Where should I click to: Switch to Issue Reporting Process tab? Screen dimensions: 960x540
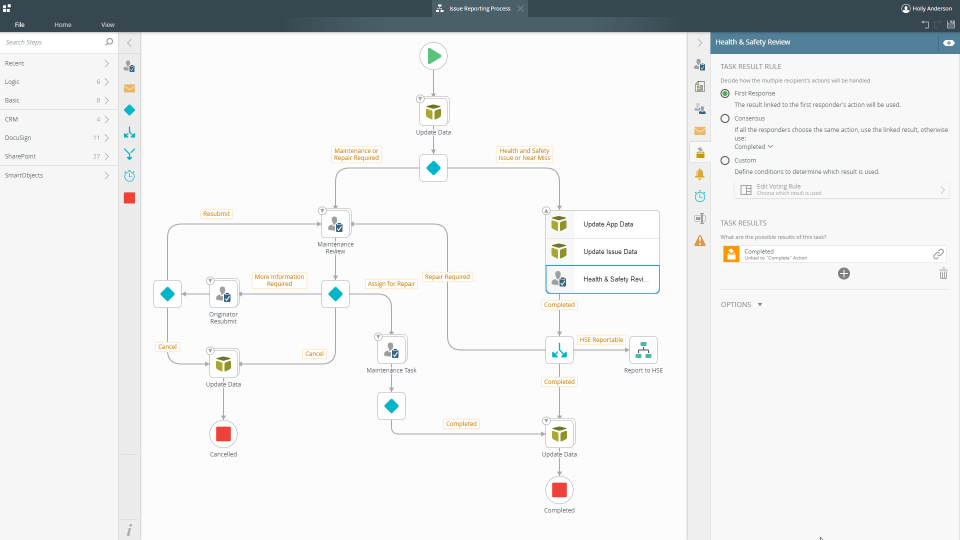pos(479,9)
